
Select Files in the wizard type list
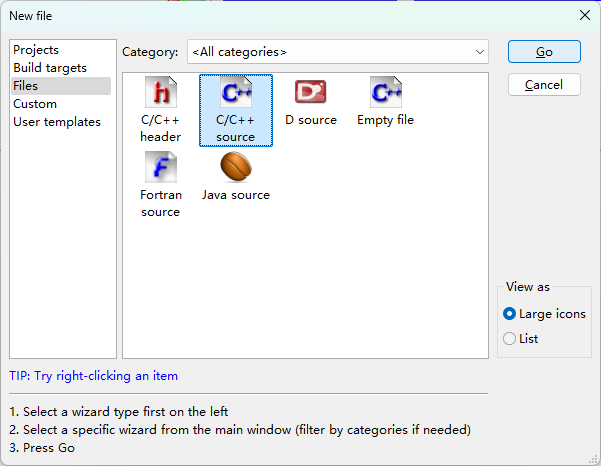[26, 86]
